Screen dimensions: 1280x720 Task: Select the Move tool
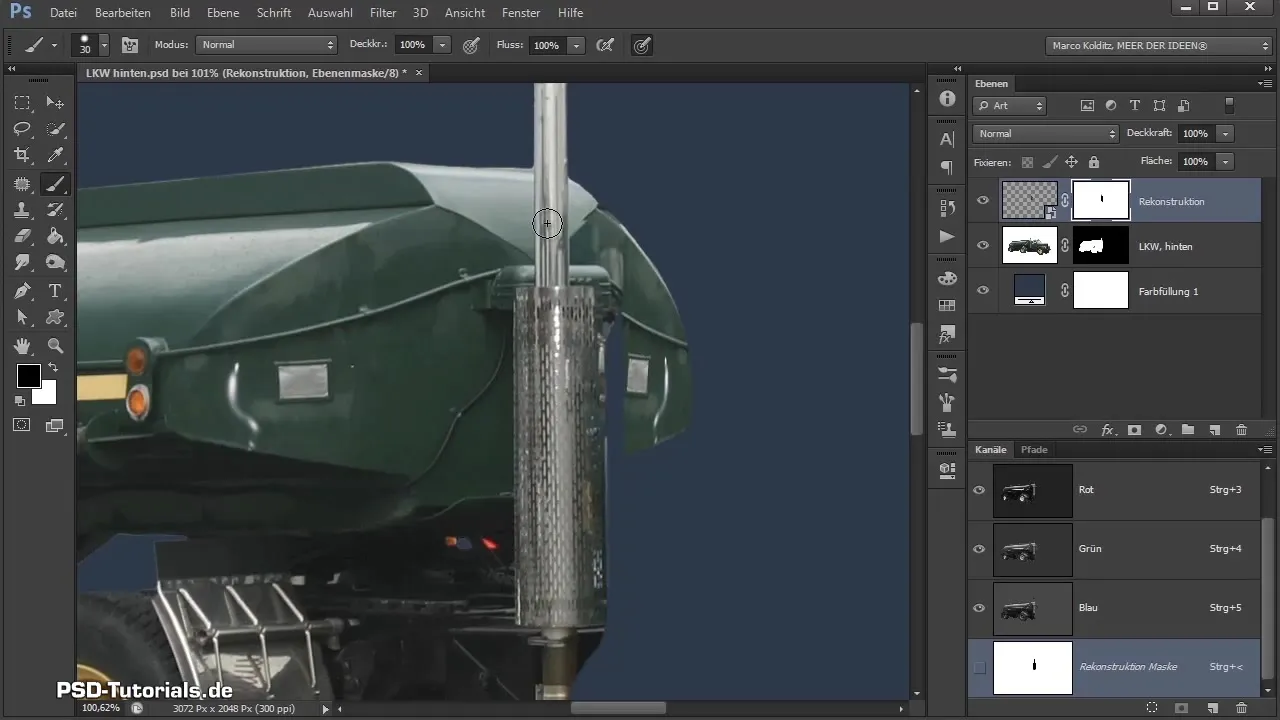(x=55, y=103)
